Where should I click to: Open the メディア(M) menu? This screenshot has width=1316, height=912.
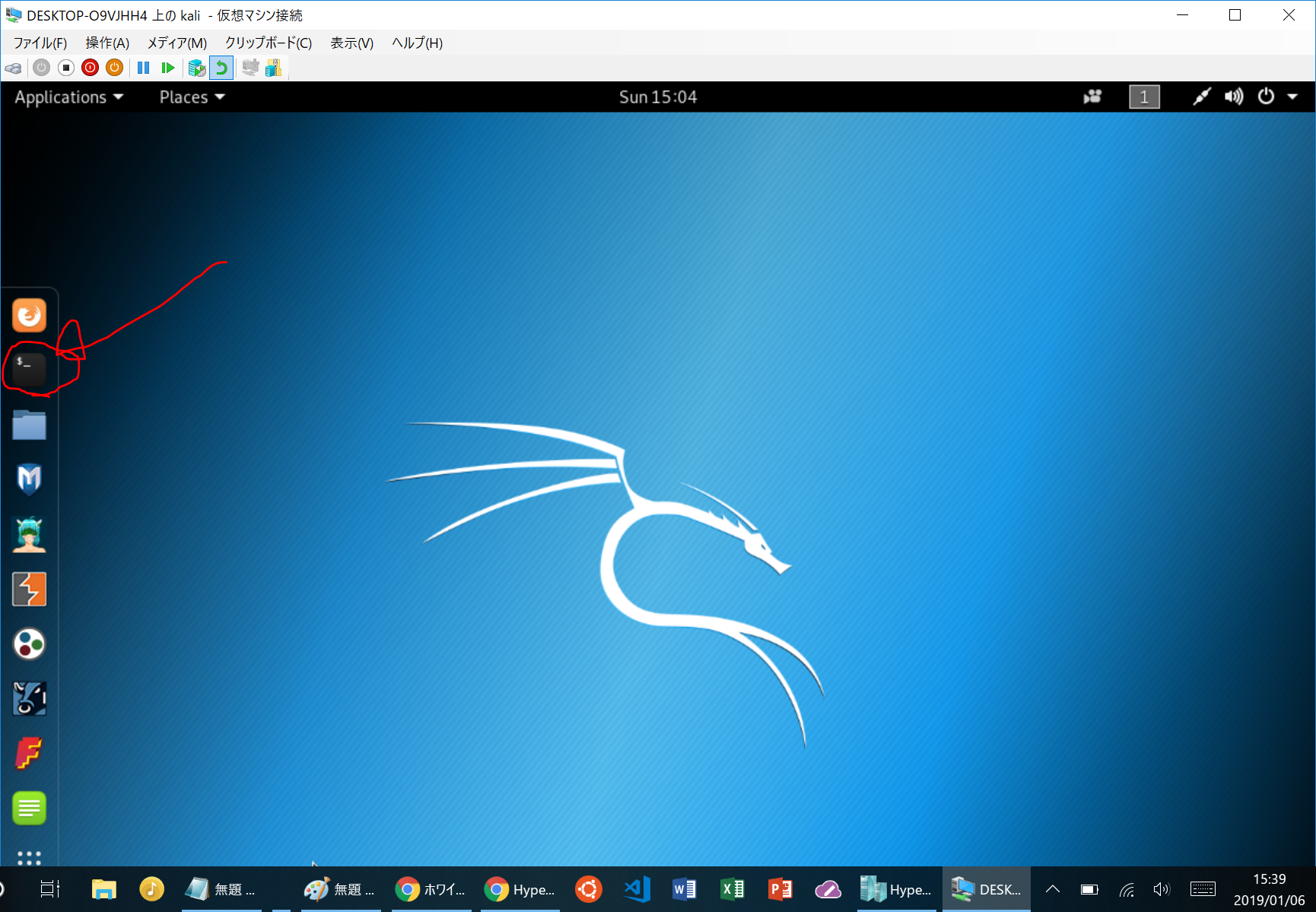click(176, 43)
